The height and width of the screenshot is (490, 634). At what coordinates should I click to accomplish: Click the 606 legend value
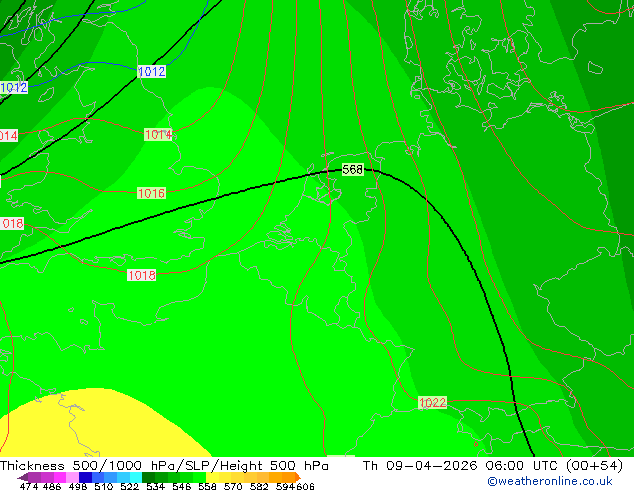click(305, 486)
